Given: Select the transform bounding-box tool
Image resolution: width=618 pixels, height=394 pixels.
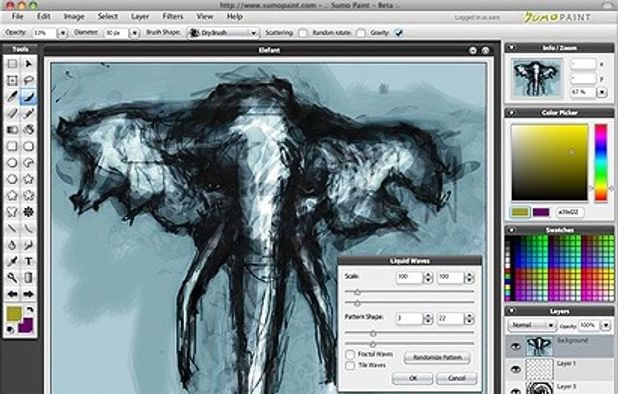Looking at the screenshot, I should [x=12, y=80].
